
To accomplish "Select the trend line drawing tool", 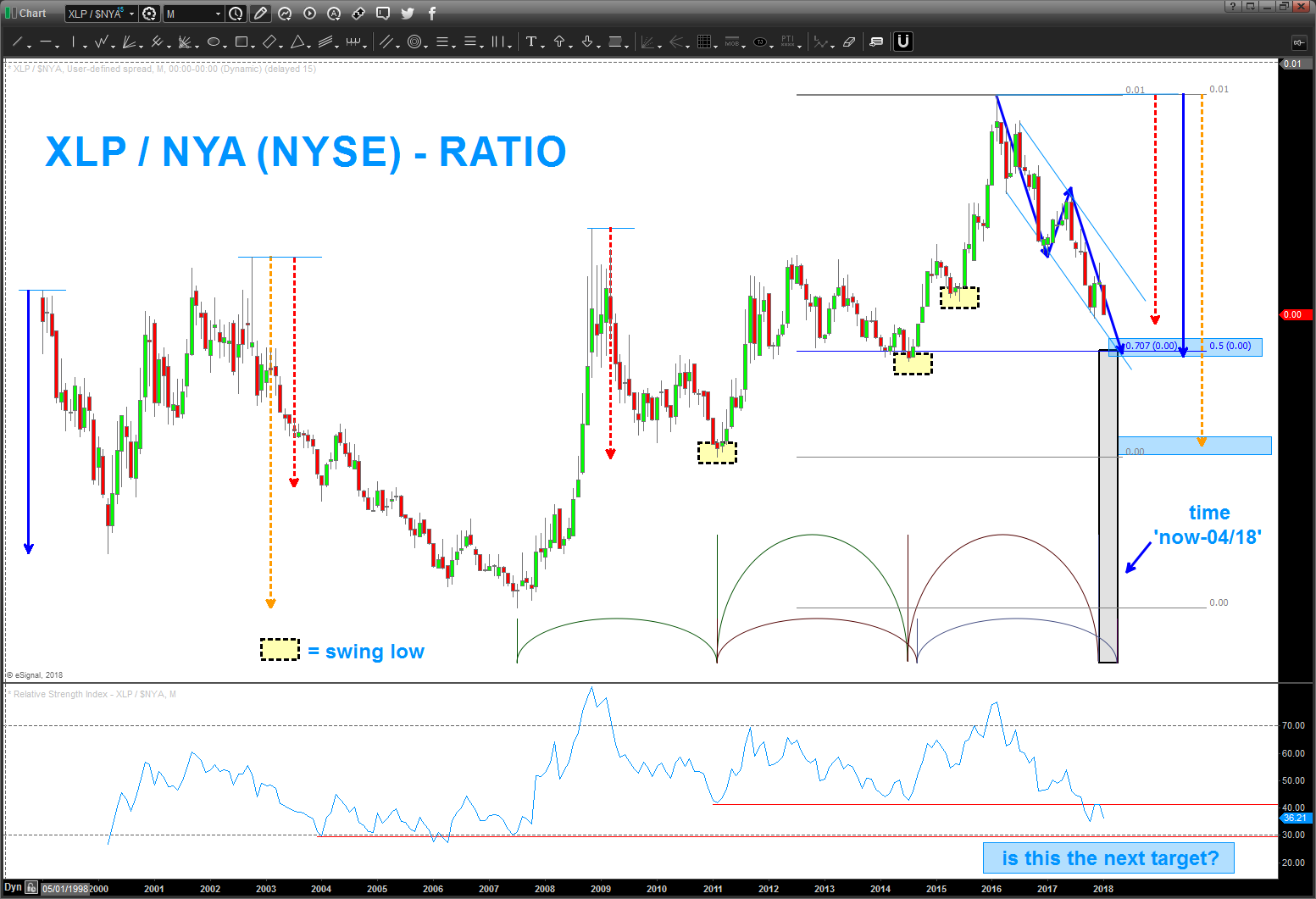I will 17,42.
